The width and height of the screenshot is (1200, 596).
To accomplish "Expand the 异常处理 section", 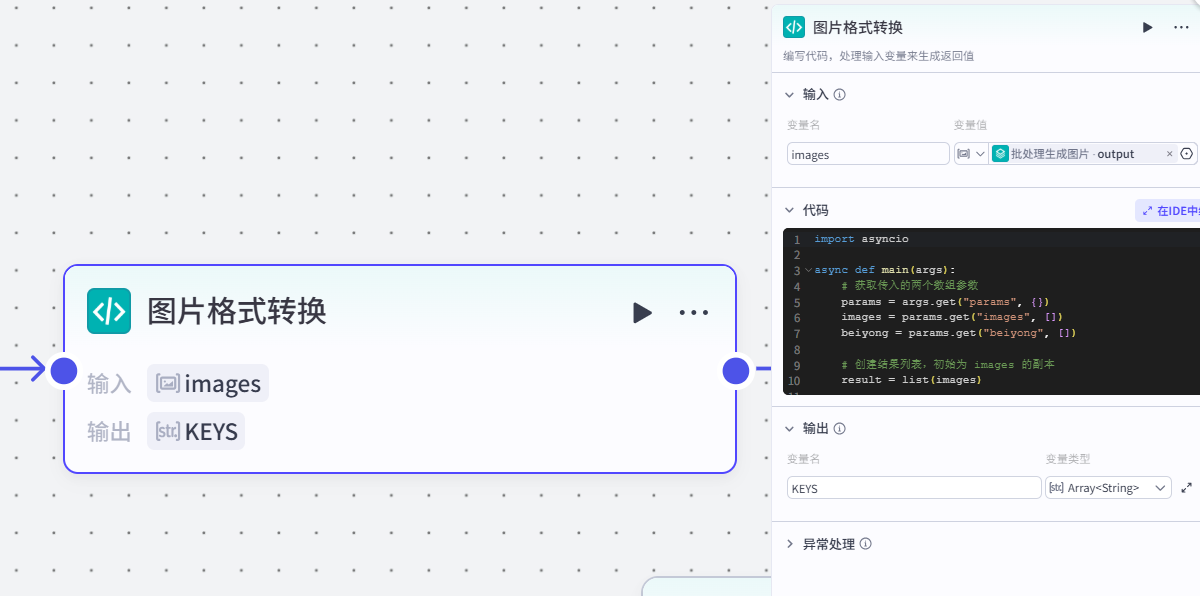I will 789,544.
